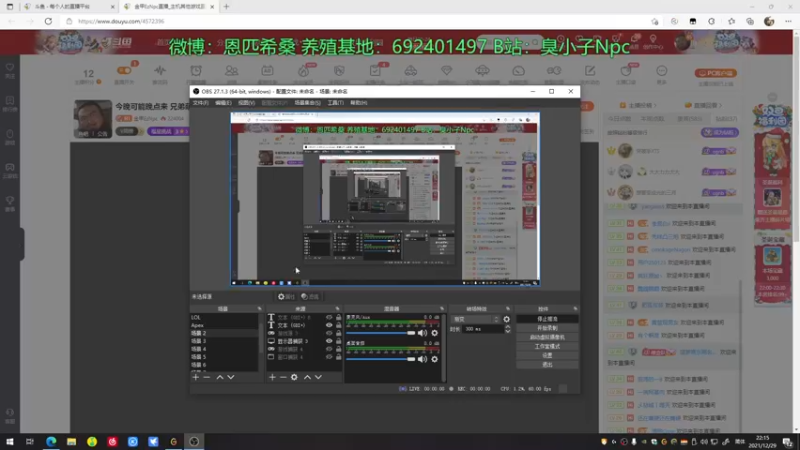Adjust the microphone/Aux volume slider
800x450 pixels.
[x=381, y=333]
